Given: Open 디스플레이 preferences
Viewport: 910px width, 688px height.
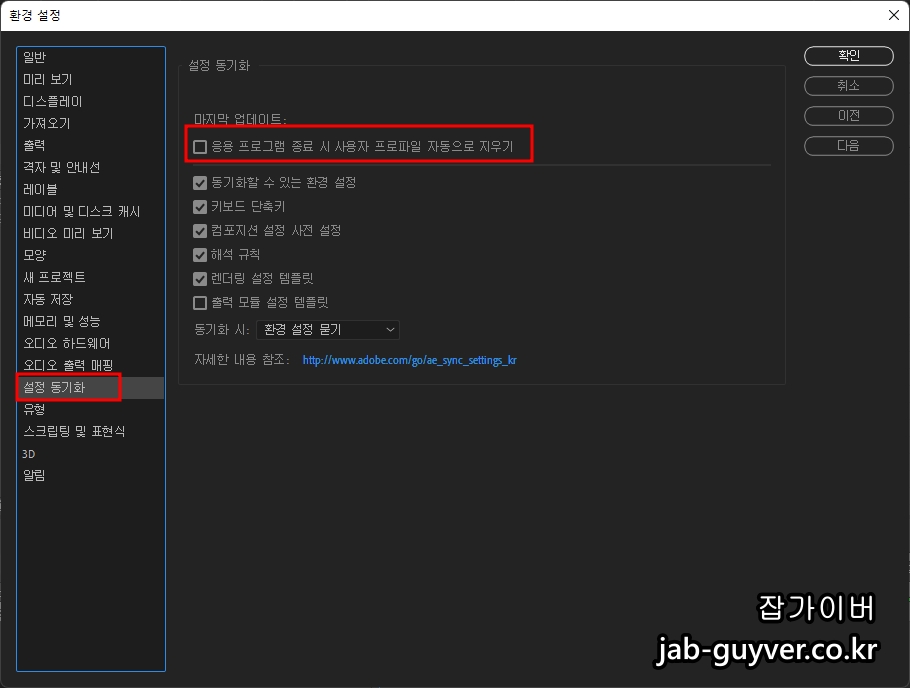Looking at the screenshot, I should [91, 102].
